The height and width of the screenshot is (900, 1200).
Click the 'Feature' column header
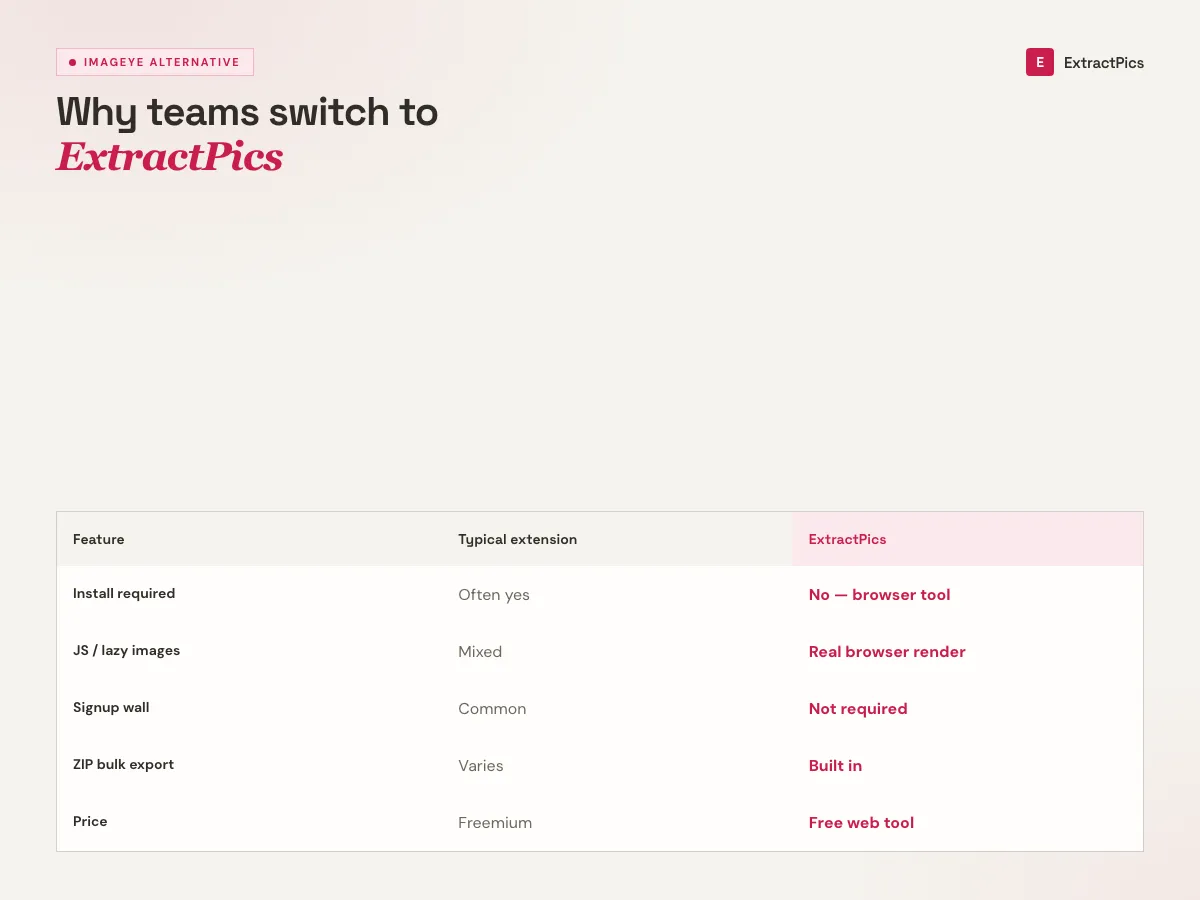[99, 539]
